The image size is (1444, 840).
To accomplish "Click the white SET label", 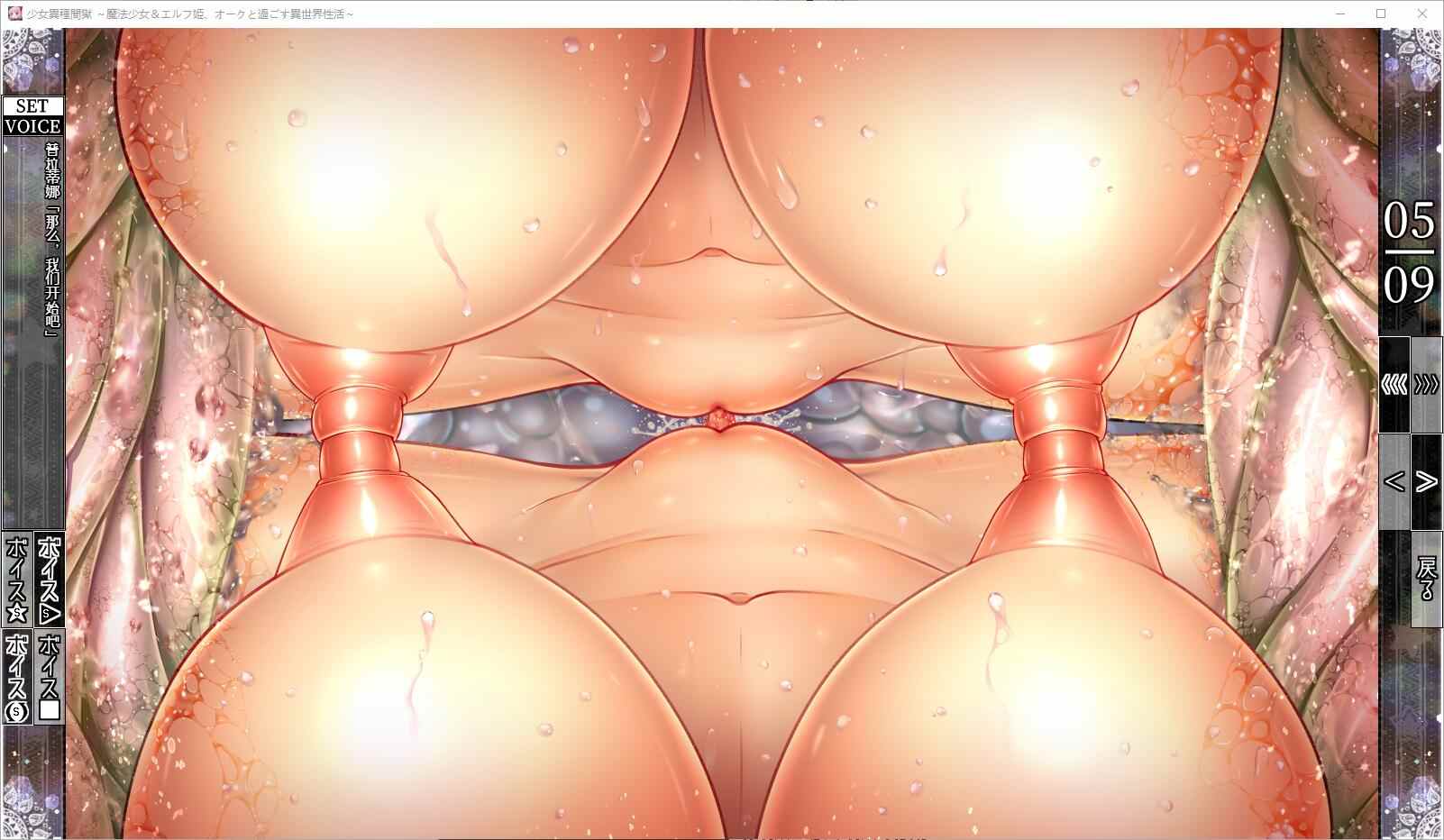I will (32, 106).
